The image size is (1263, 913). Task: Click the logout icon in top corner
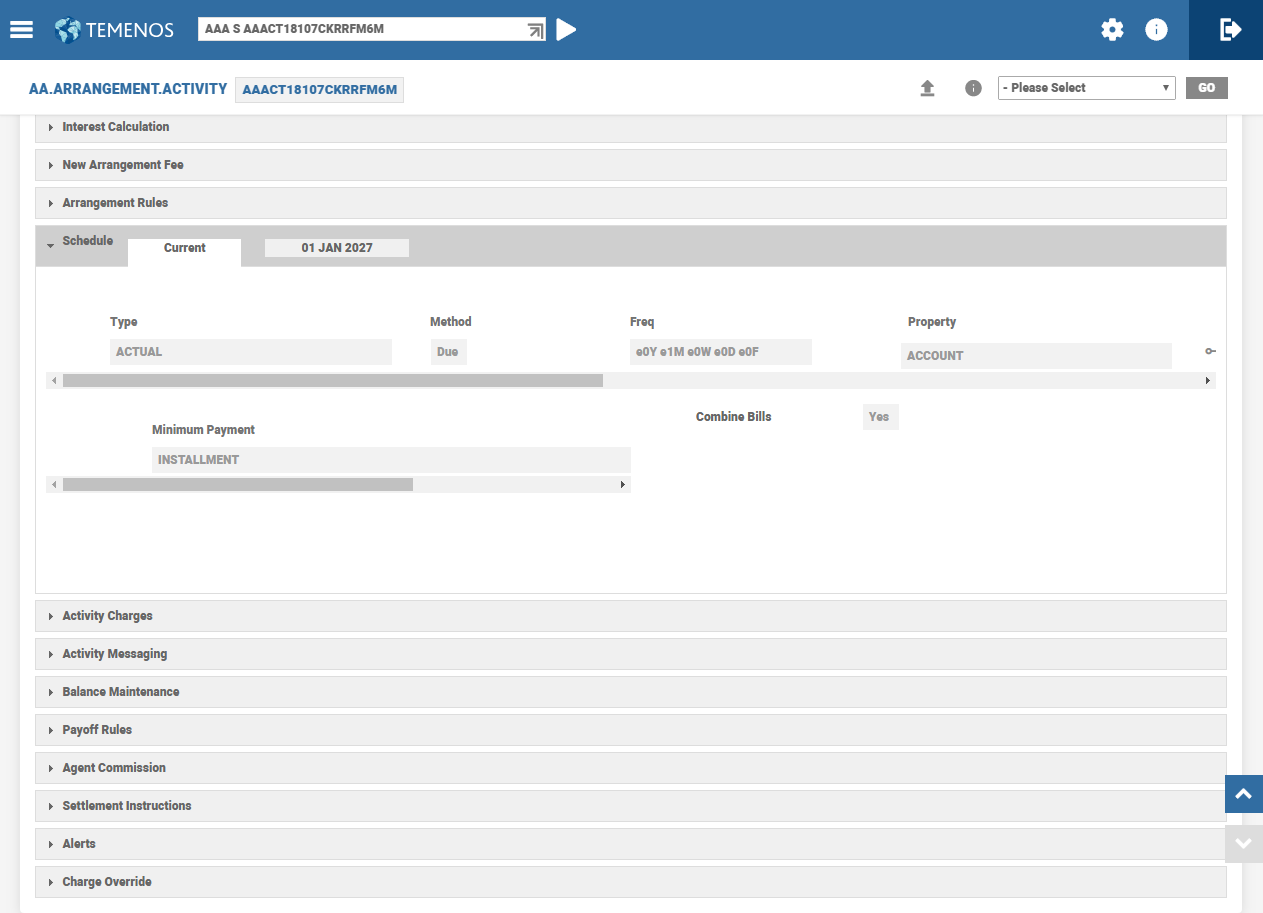point(1230,30)
